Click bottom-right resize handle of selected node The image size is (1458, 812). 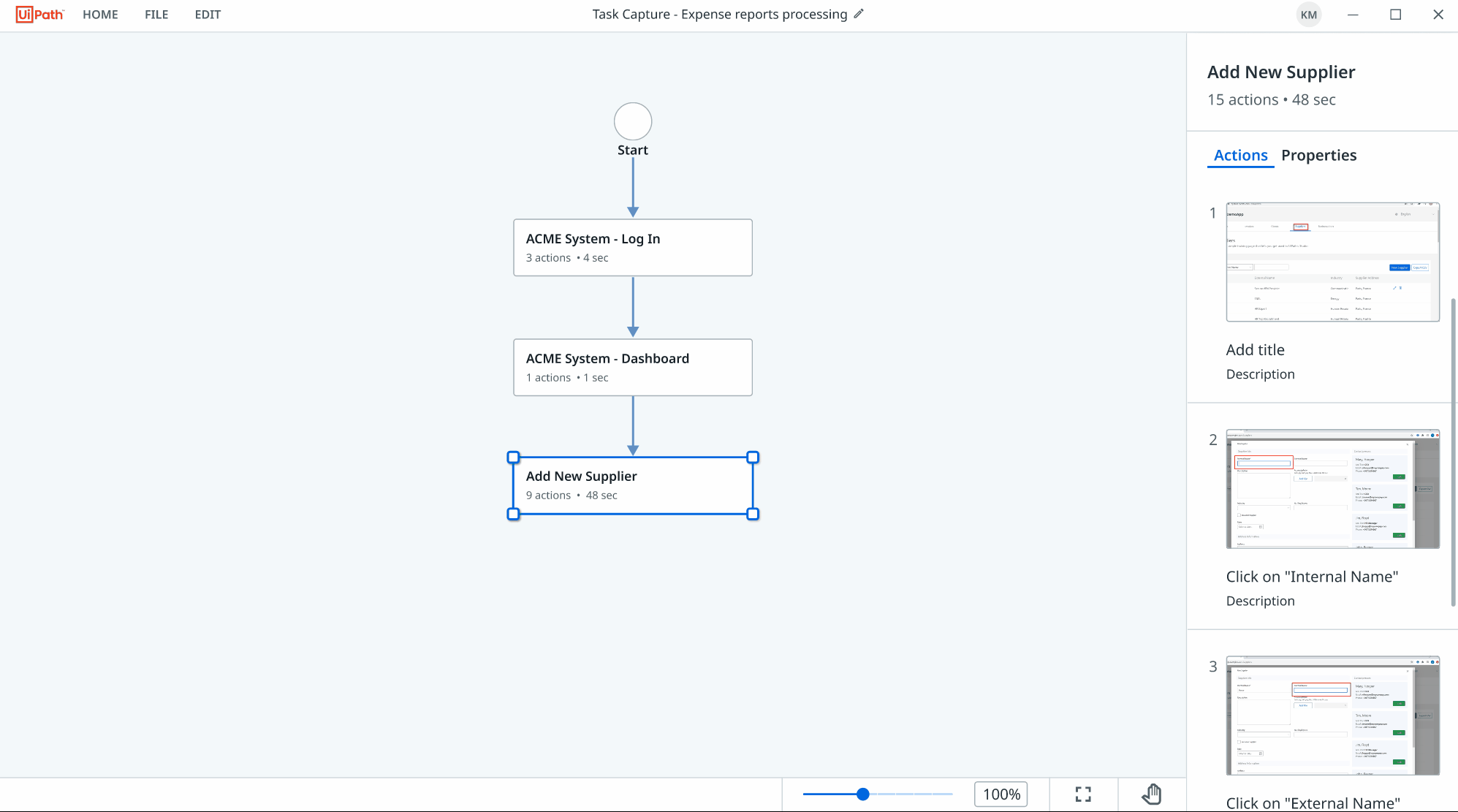point(753,514)
